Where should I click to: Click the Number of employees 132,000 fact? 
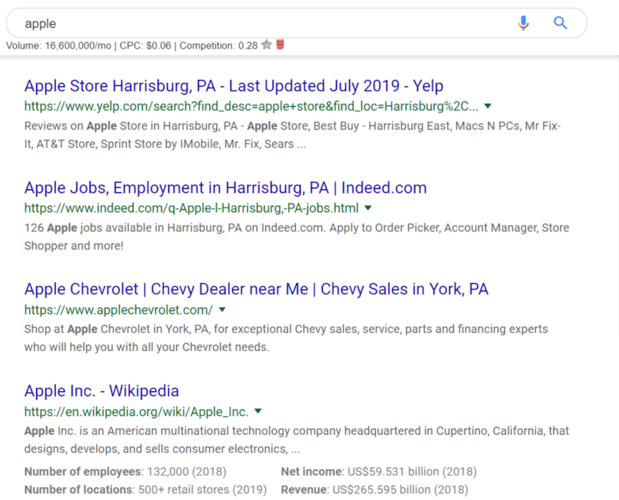click(125, 472)
